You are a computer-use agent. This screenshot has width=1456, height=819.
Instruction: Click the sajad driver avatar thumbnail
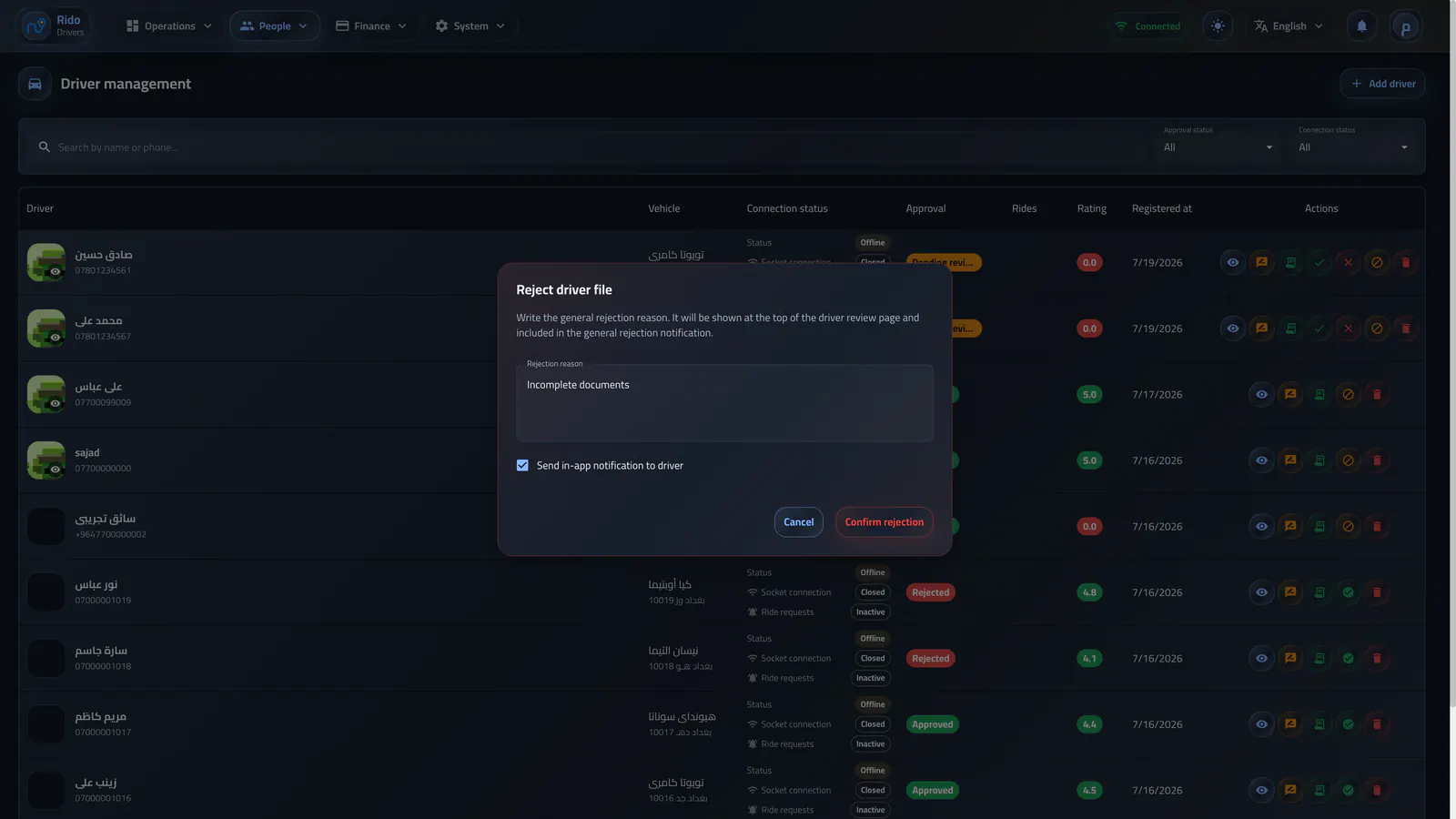point(45,460)
